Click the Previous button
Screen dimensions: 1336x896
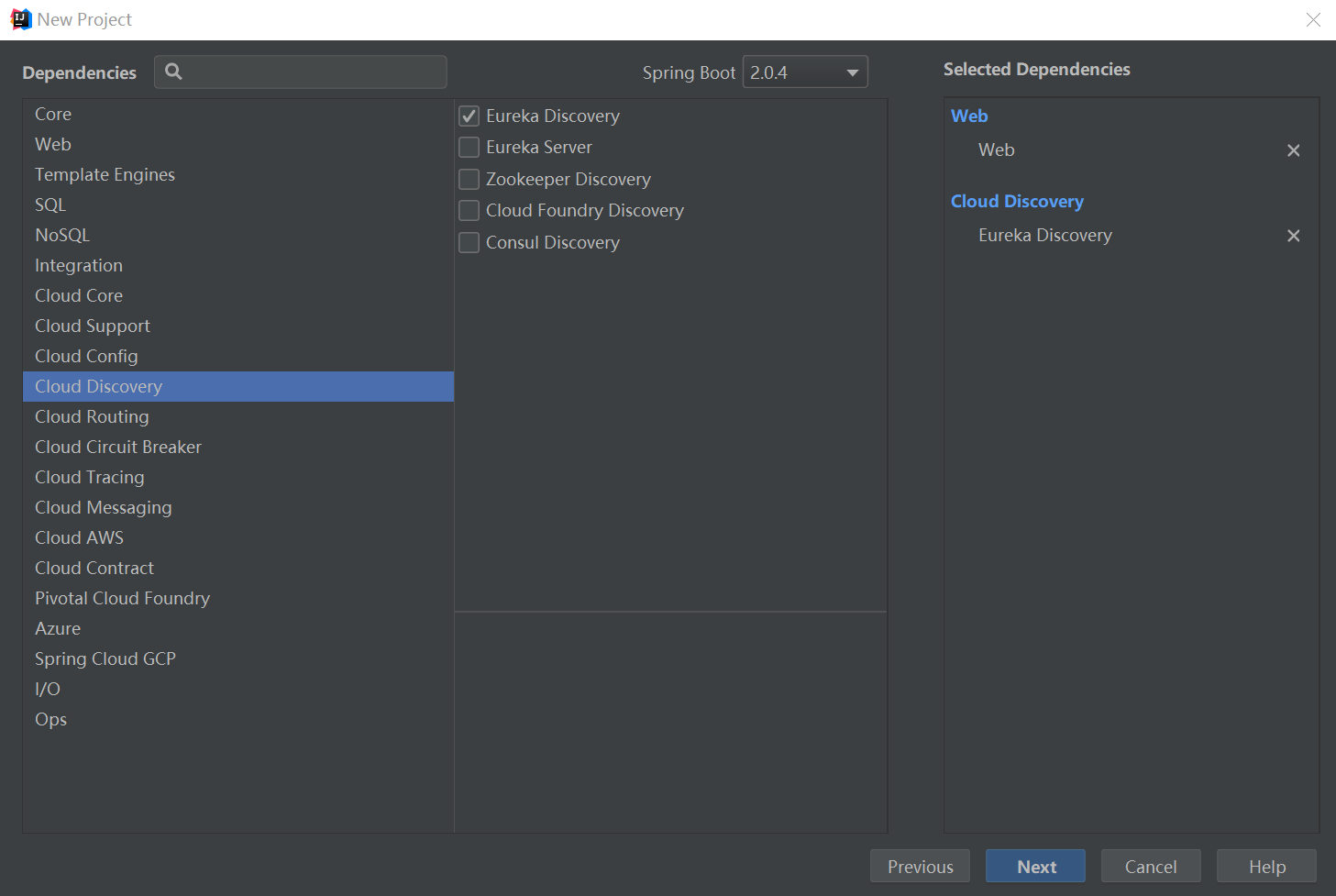pyautogui.click(x=920, y=867)
